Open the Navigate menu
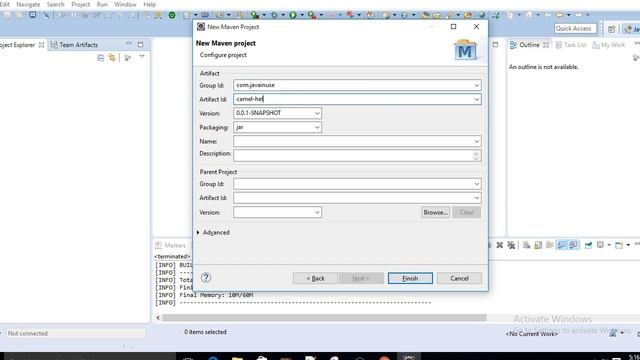 click(28, 4)
